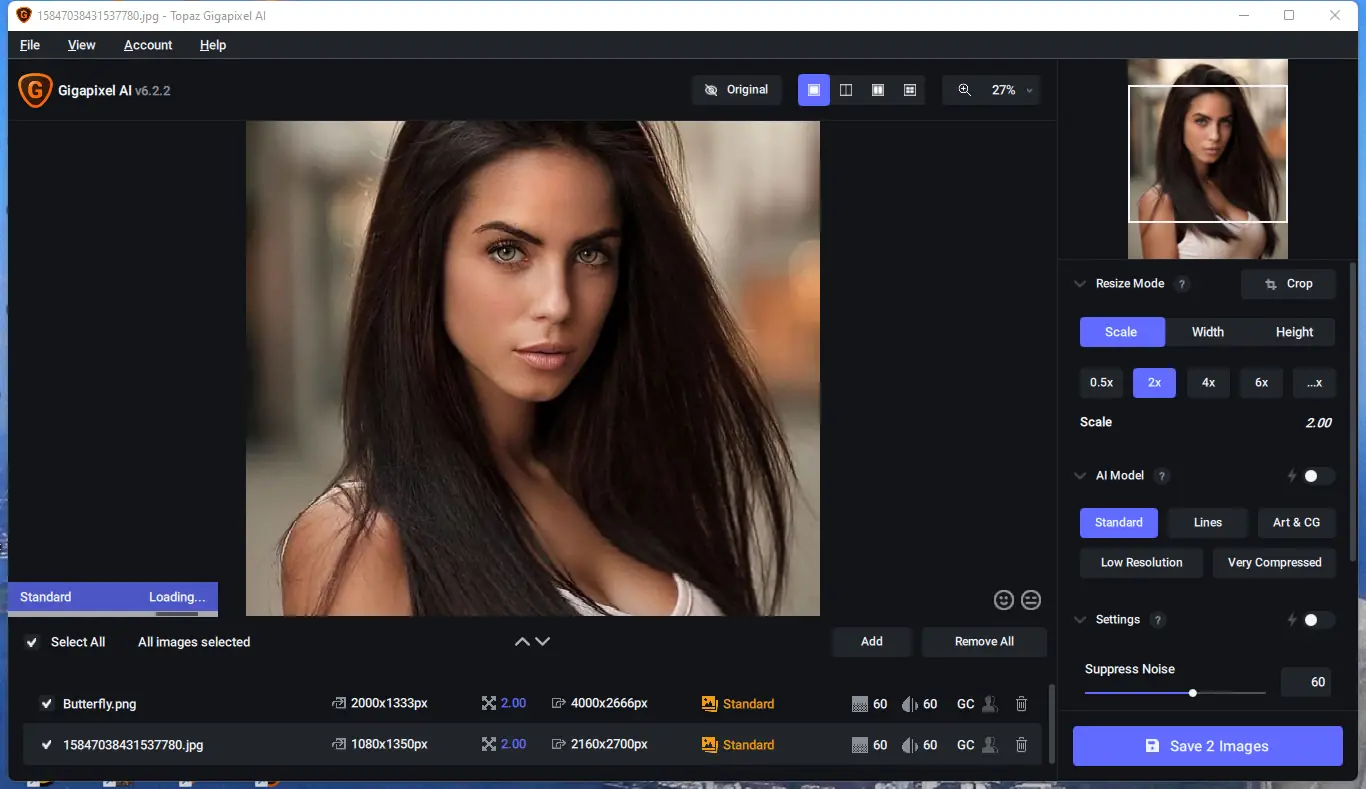Click the zoom magnifier icon
The height and width of the screenshot is (789, 1366).
point(964,90)
